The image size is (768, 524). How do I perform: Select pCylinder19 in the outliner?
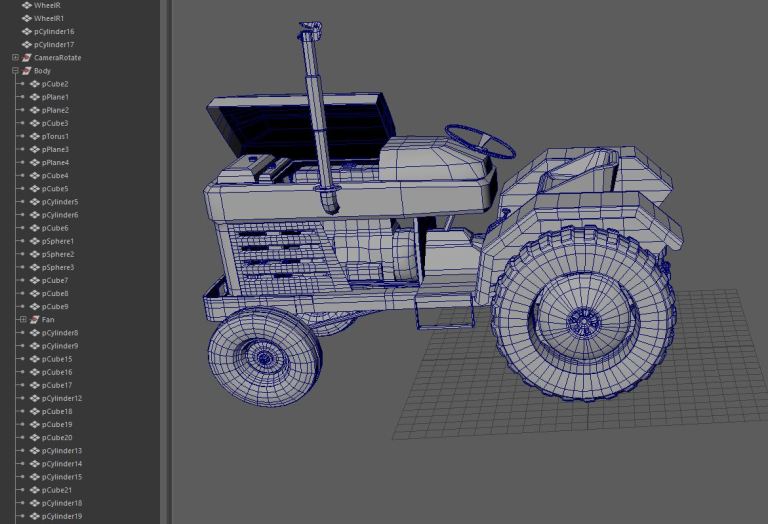pos(62,516)
